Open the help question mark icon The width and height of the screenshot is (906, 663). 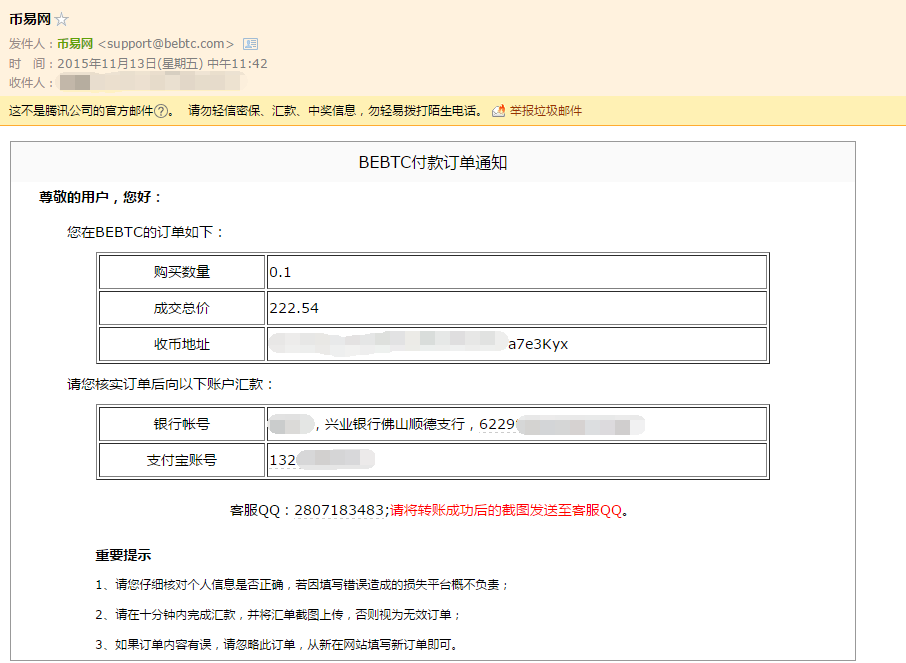(x=161, y=111)
